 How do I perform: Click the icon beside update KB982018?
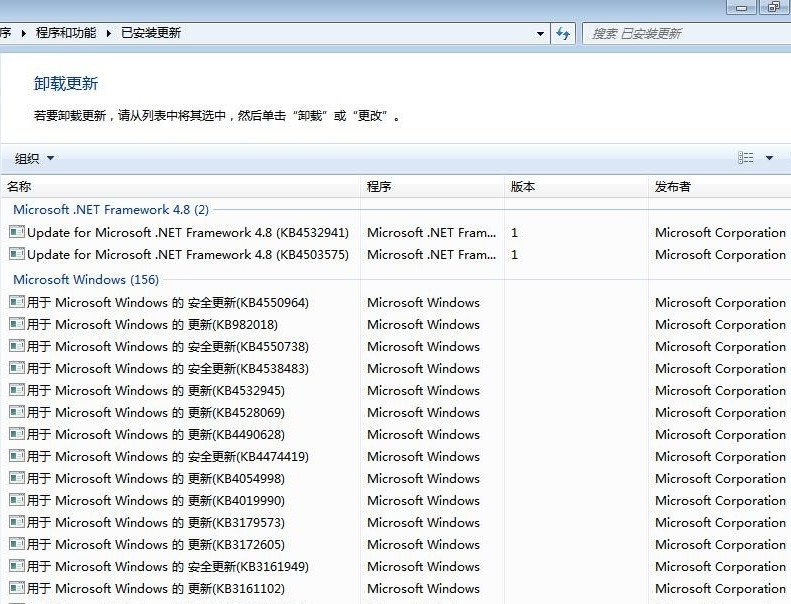coord(16,324)
